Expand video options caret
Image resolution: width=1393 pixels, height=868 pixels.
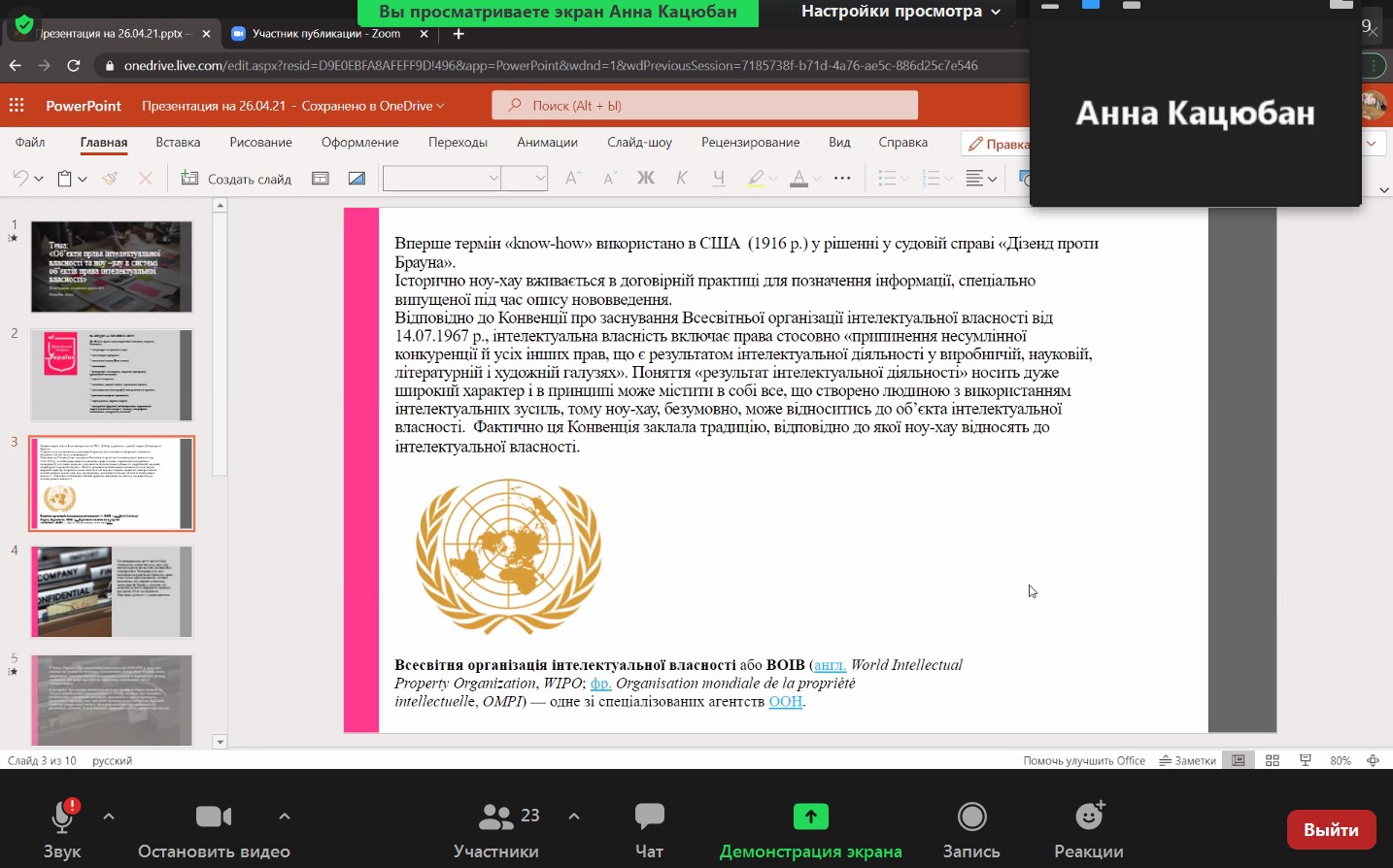[285, 816]
